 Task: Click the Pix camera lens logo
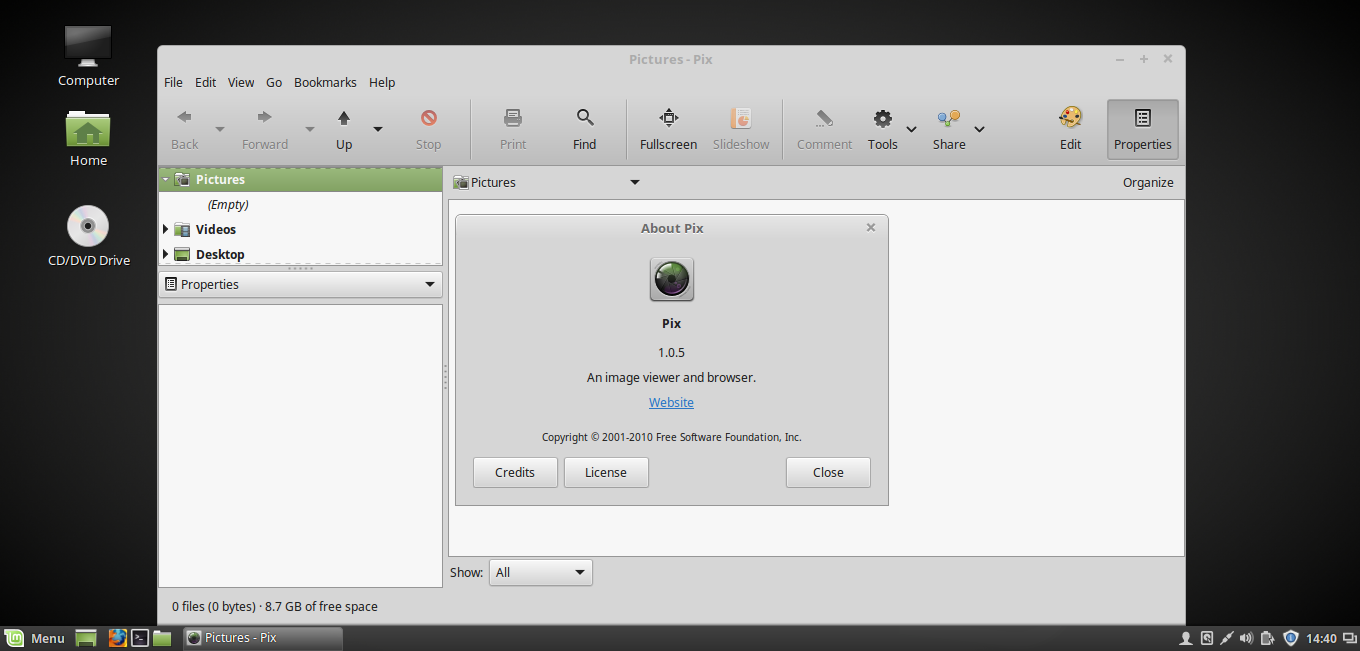click(x=672, y=279)
